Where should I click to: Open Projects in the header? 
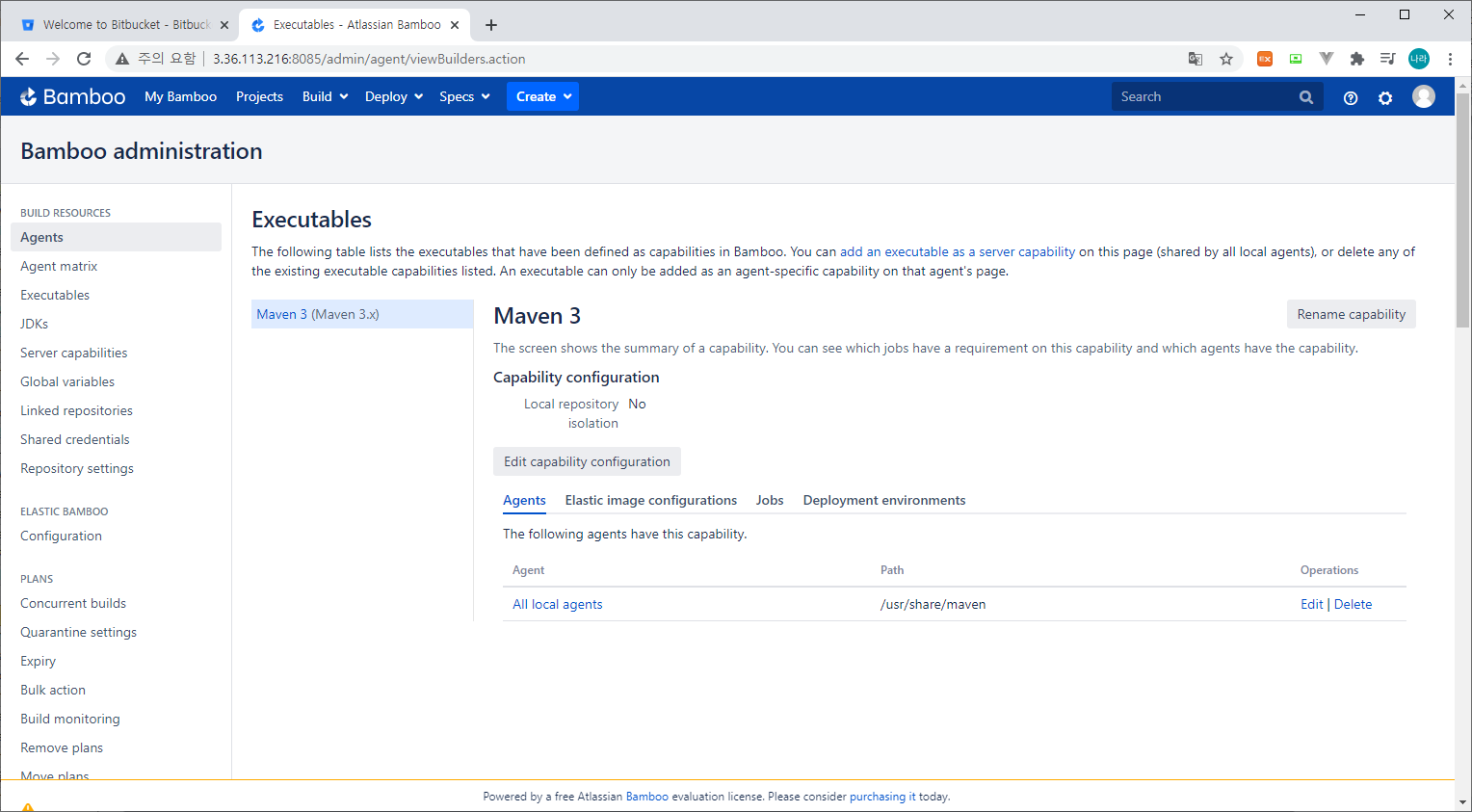coord(259,96)
